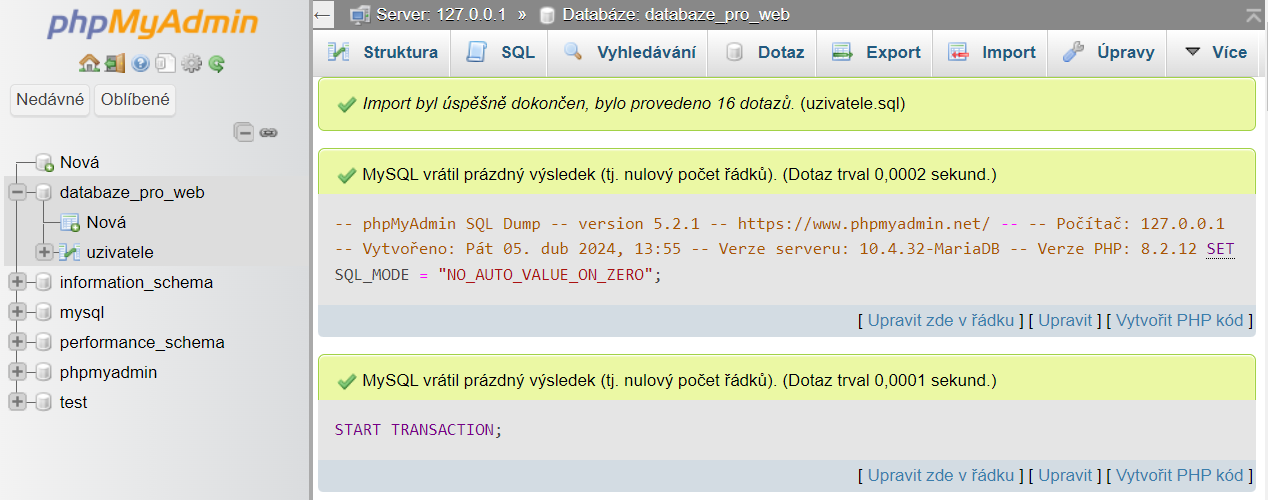Open the Více dropdown menu

coord(1215,52)
